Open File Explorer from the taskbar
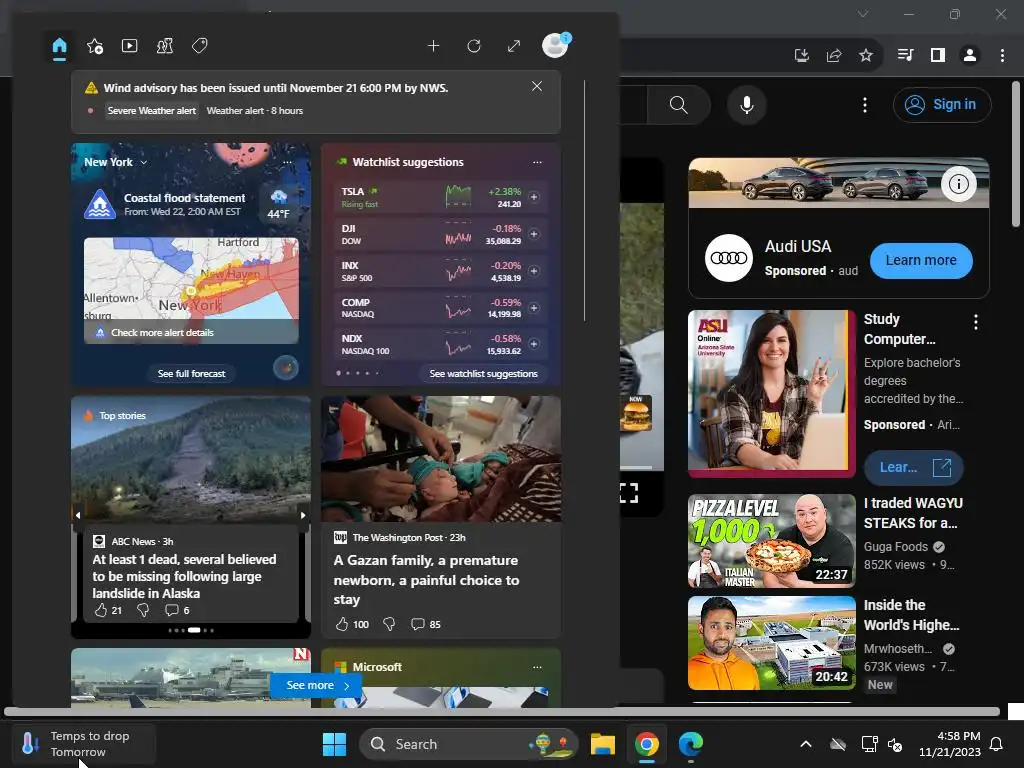 click(x=603, y=744)
